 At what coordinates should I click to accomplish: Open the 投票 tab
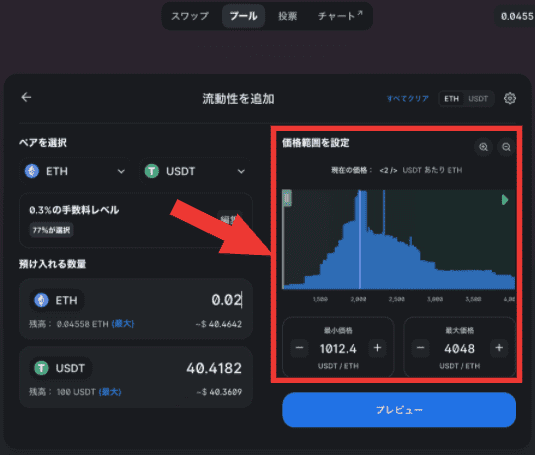point(287,16)
